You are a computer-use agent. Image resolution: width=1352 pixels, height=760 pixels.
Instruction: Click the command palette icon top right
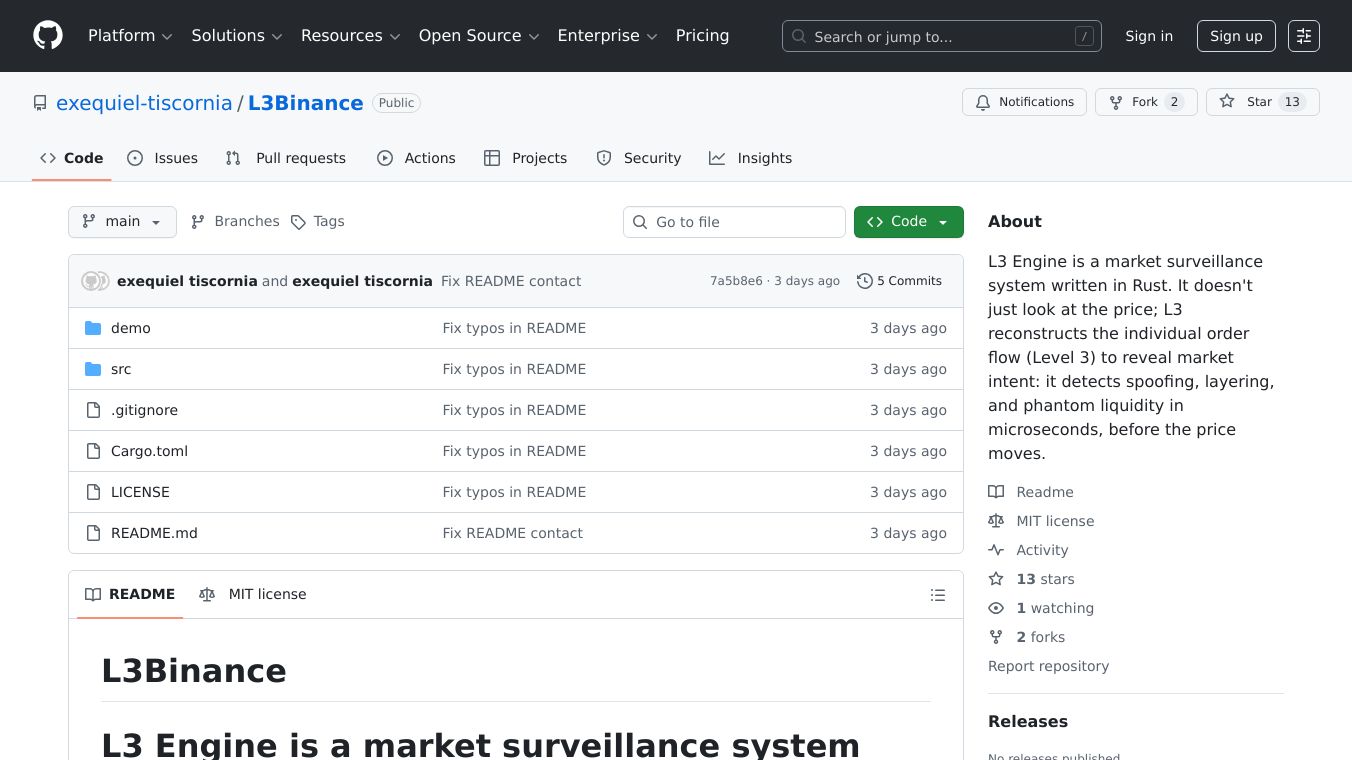point(1304,35)
